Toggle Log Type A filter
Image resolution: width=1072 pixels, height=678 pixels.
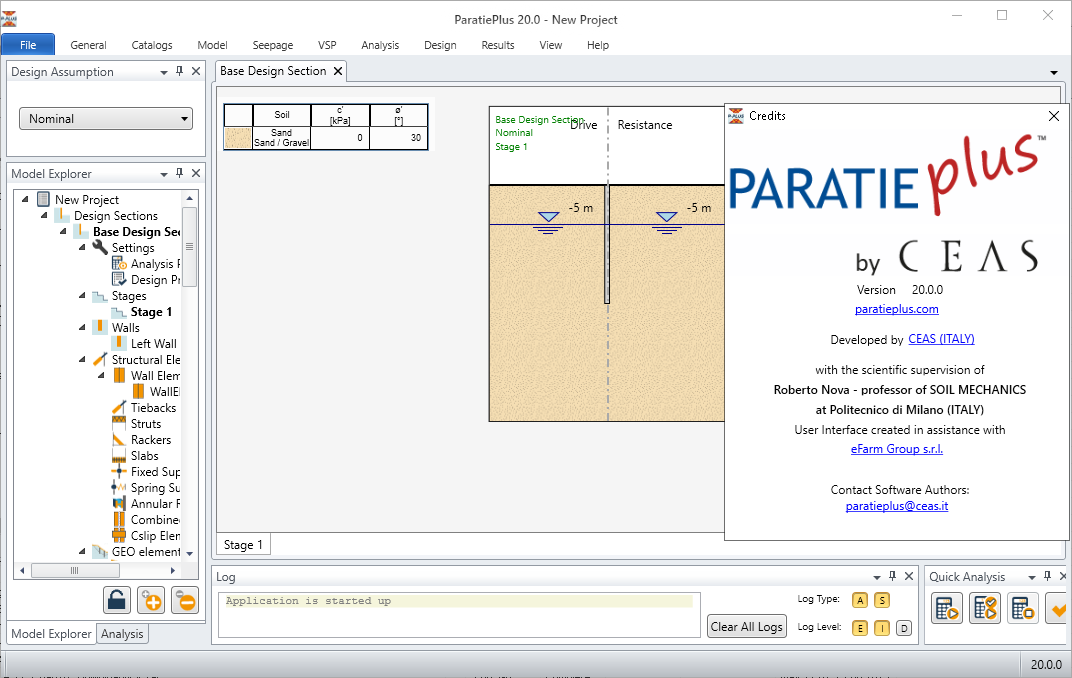(x=859, y=600)
